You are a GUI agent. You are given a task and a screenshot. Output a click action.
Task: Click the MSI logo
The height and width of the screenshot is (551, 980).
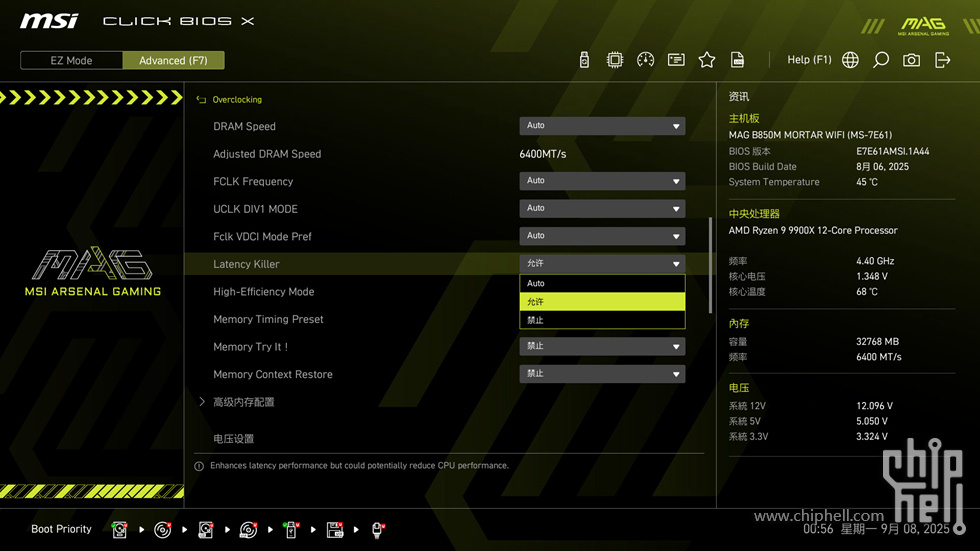click(49, 21)
